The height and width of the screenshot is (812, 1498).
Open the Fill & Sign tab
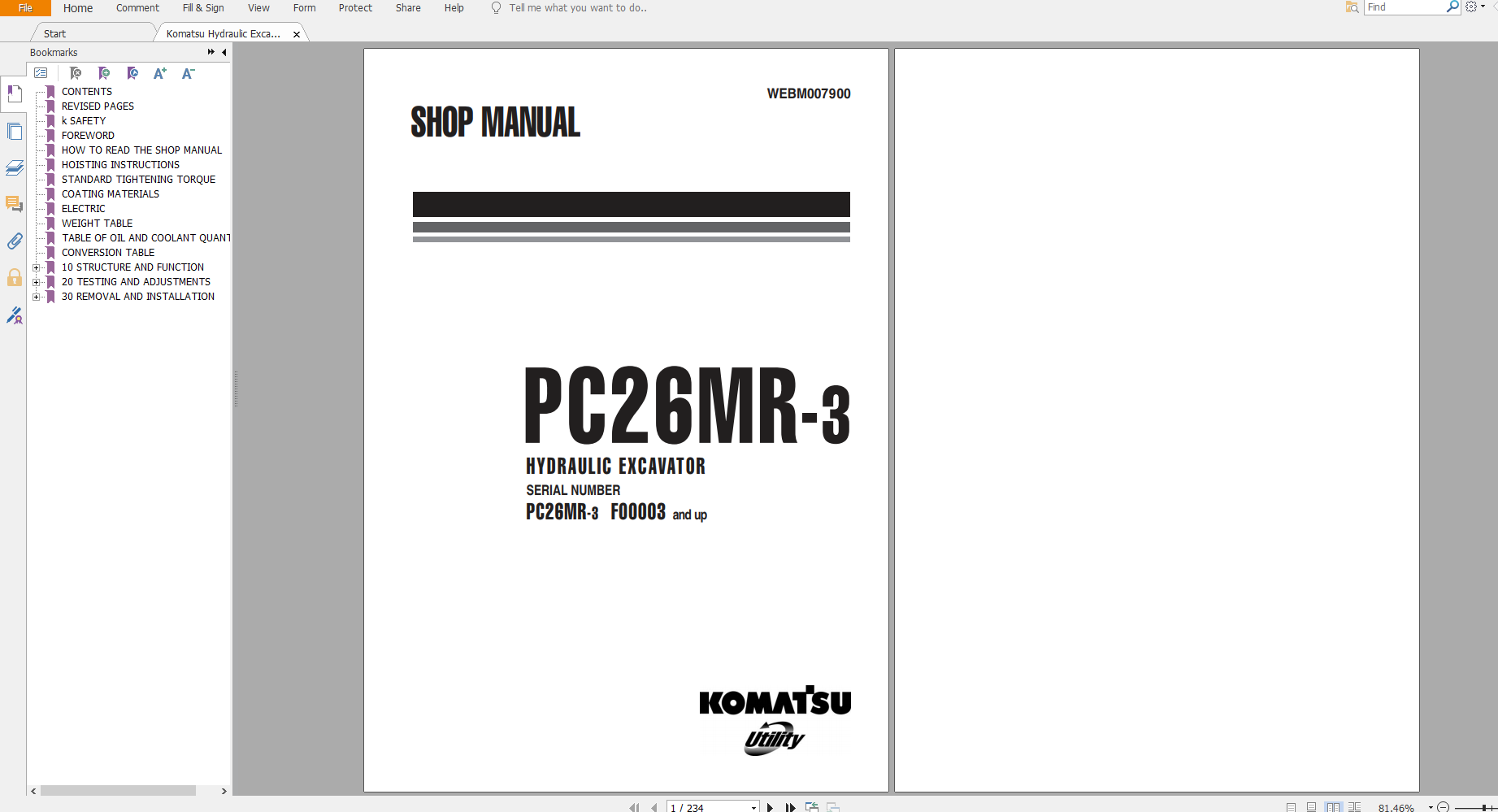coord(203,8)
